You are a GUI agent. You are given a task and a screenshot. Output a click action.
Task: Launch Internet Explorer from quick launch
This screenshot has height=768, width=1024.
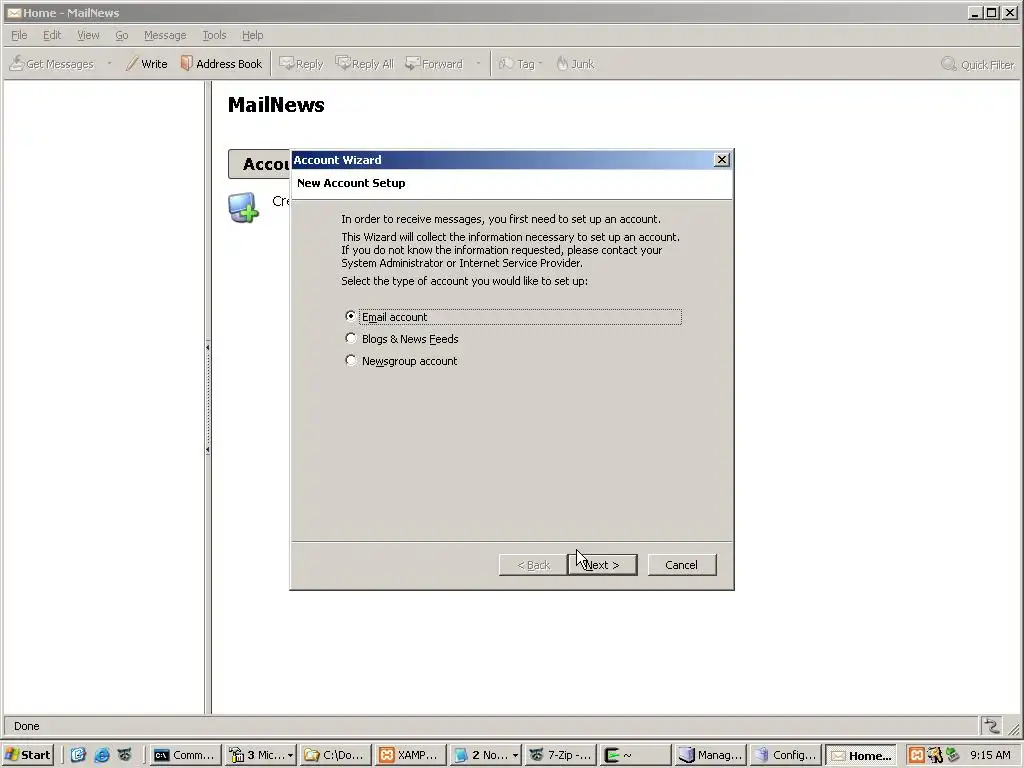point(102,755)
